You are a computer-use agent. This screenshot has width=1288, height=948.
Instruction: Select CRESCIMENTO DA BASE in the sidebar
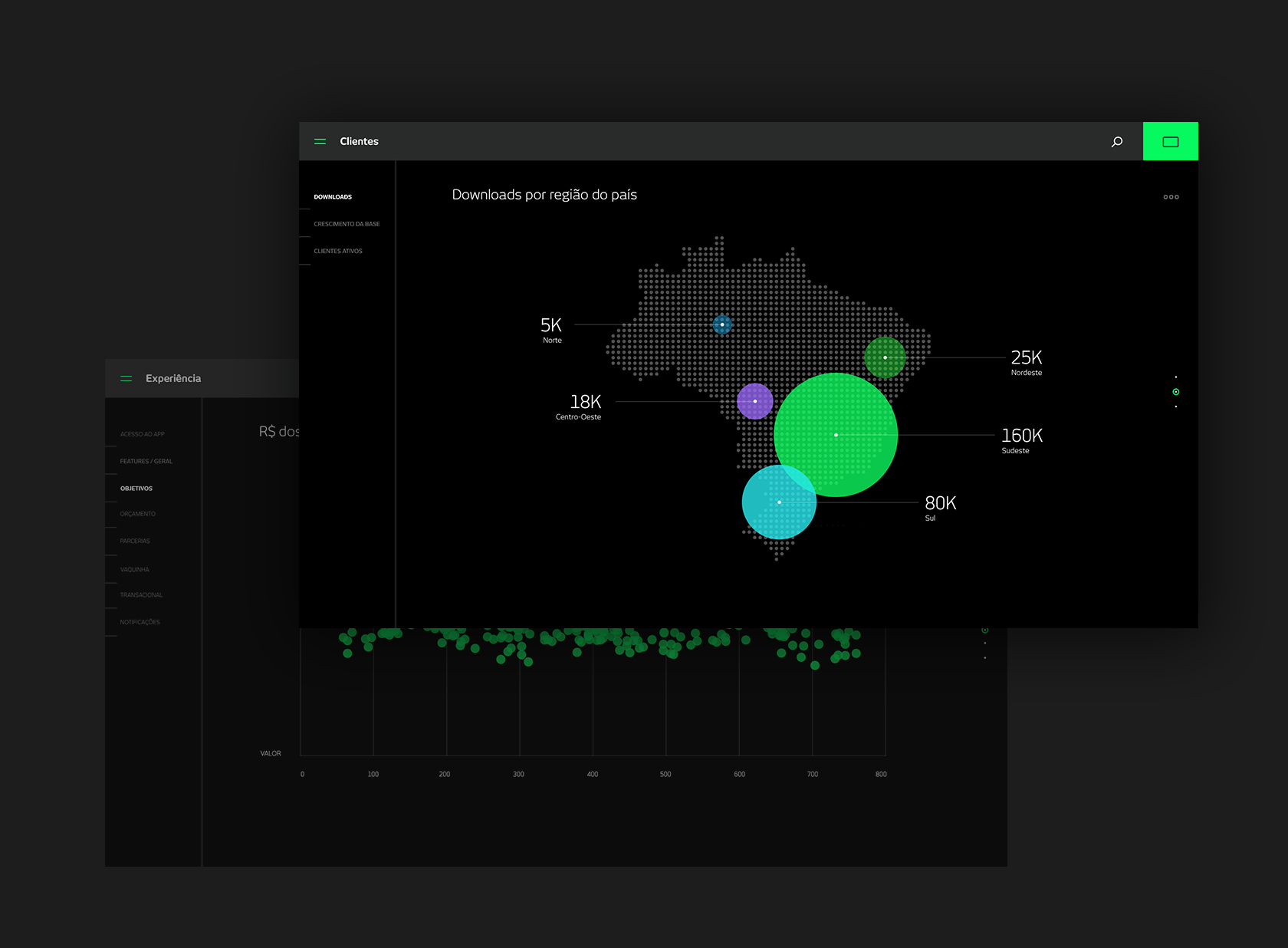tap(347, 224)
